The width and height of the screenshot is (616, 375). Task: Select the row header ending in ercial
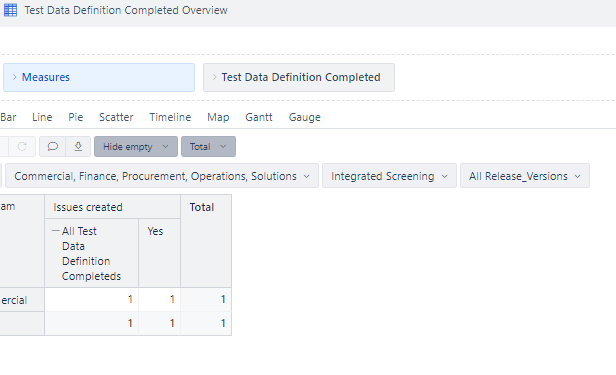22,300
